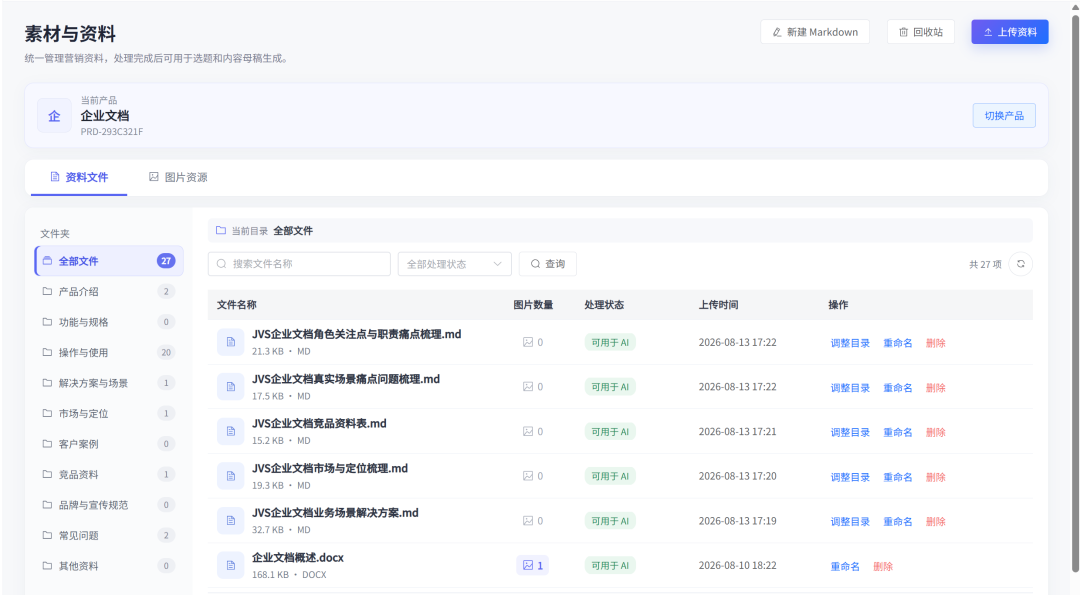
Task: Click the file icon for JVS企业文档角色关注点与职责痛点梳理.md
Action: [231, 342]
